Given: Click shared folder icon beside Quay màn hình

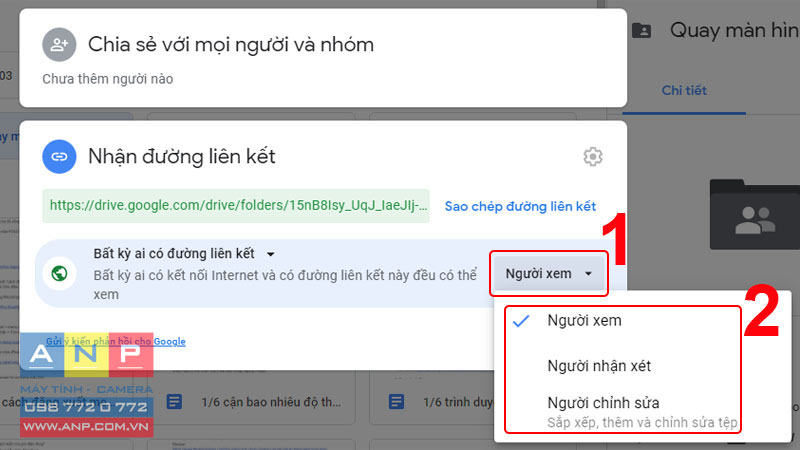Looking at the screenshot, I should [641, 31].
